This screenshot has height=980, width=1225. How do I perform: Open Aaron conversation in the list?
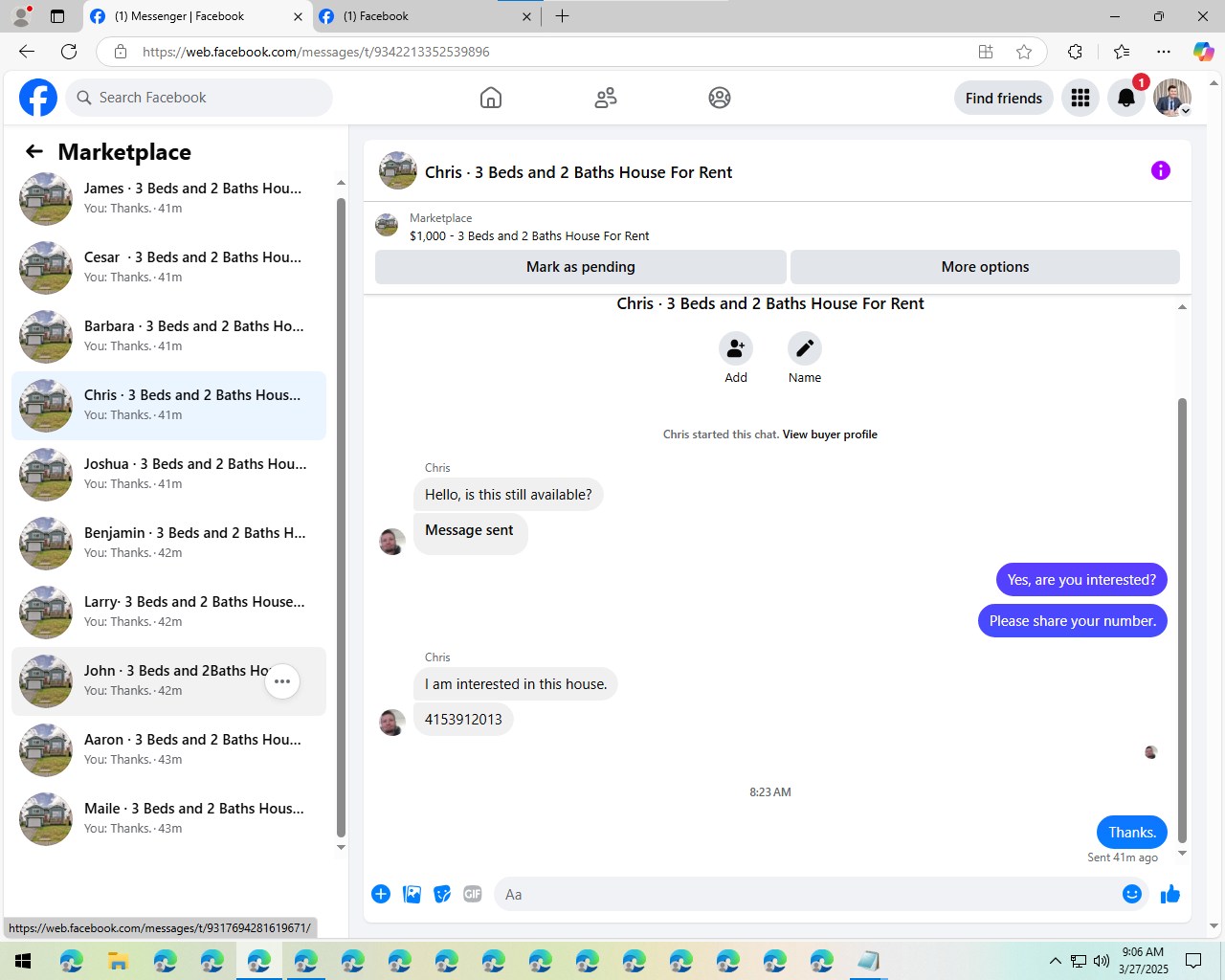point(168,750)
